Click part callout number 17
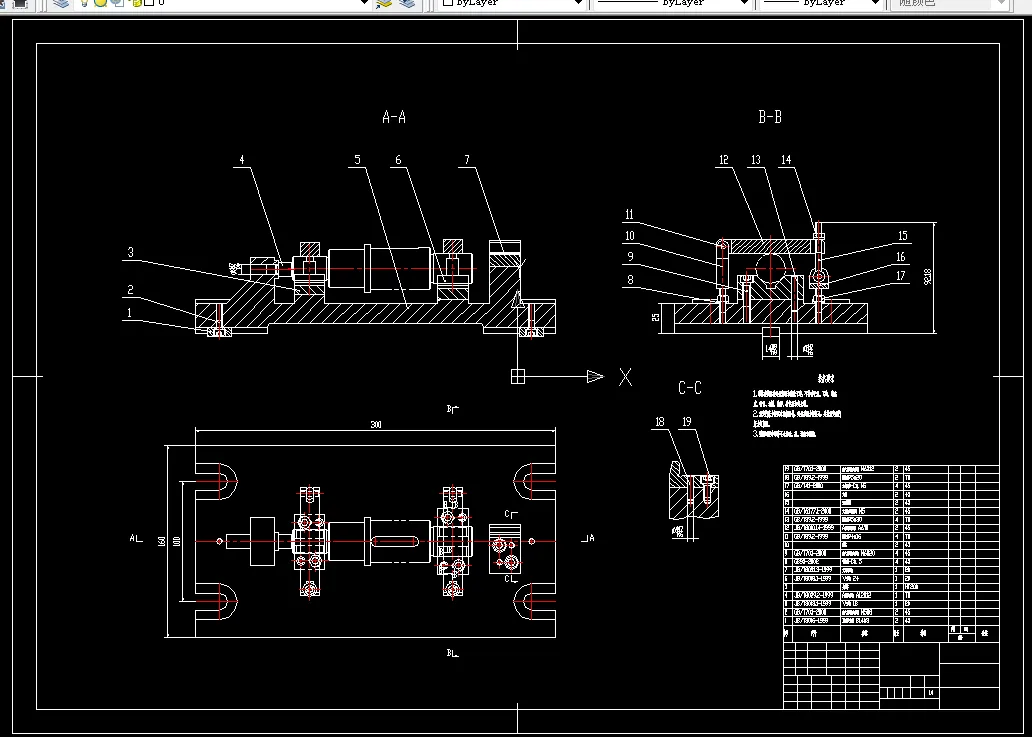Screen dimensions: 1032x737 coord(900,276)
